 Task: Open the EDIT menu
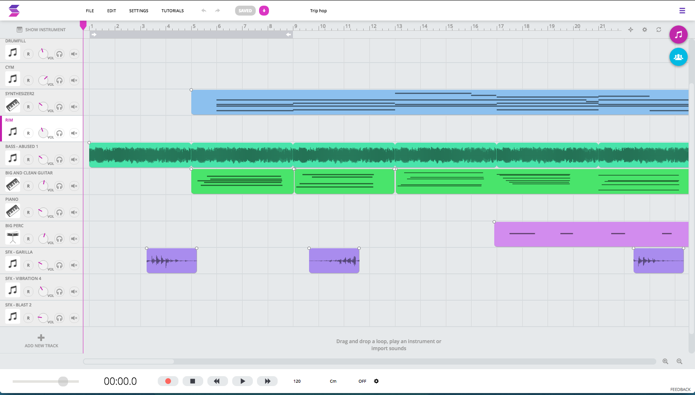[111, 11]
